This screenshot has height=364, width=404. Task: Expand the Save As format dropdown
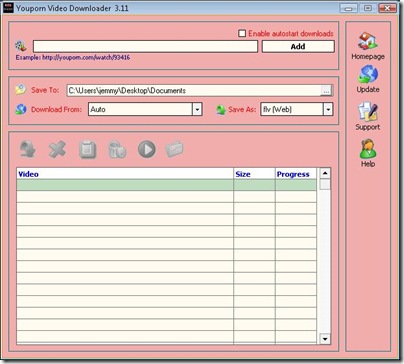click(328, 109)
